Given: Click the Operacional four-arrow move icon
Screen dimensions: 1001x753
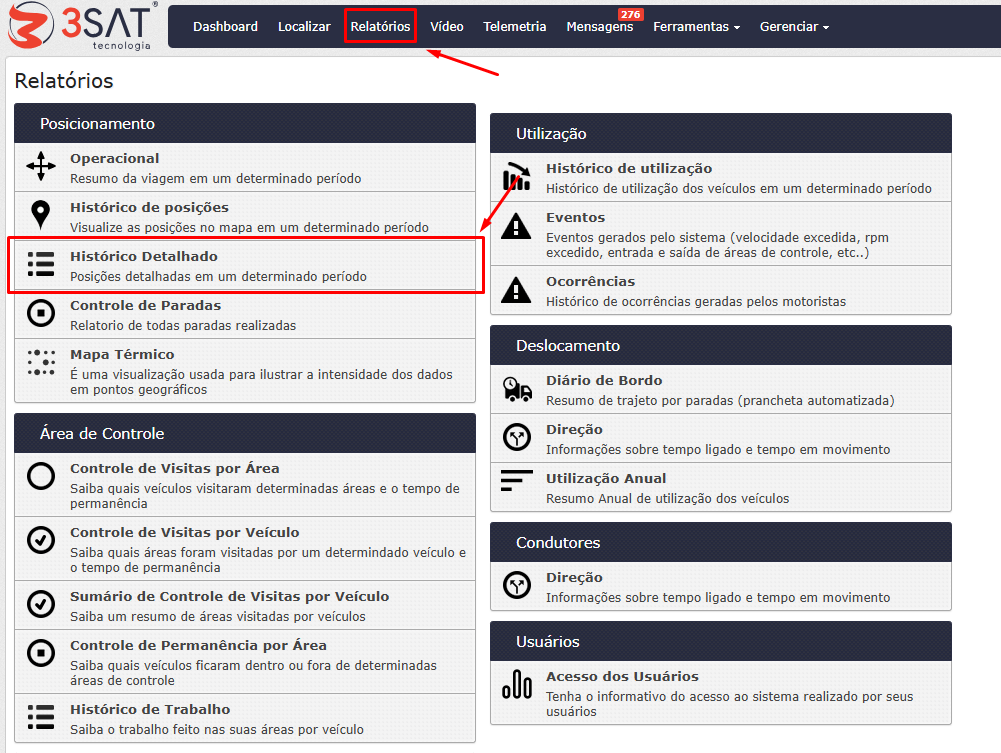Looking at the screenshot, I should (41, 167).
